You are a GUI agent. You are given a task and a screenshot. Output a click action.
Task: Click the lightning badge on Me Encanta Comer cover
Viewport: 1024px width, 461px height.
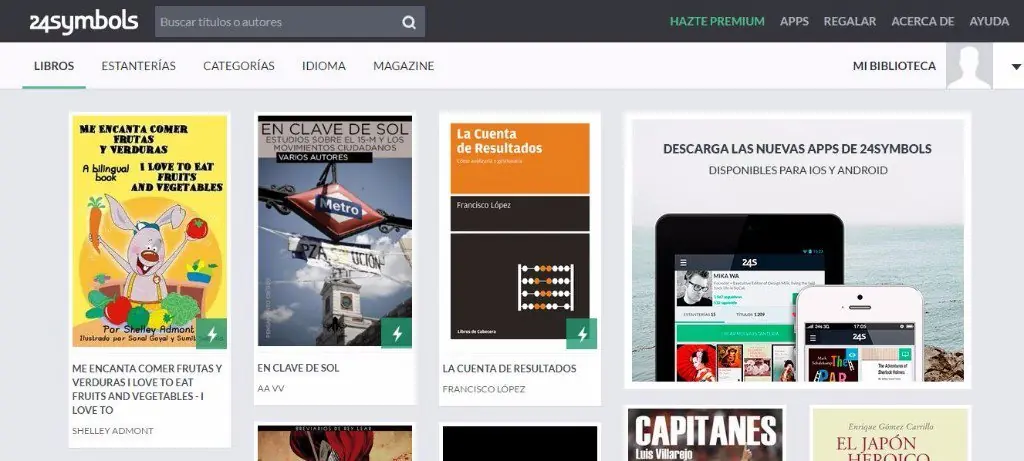coord(212,334)
